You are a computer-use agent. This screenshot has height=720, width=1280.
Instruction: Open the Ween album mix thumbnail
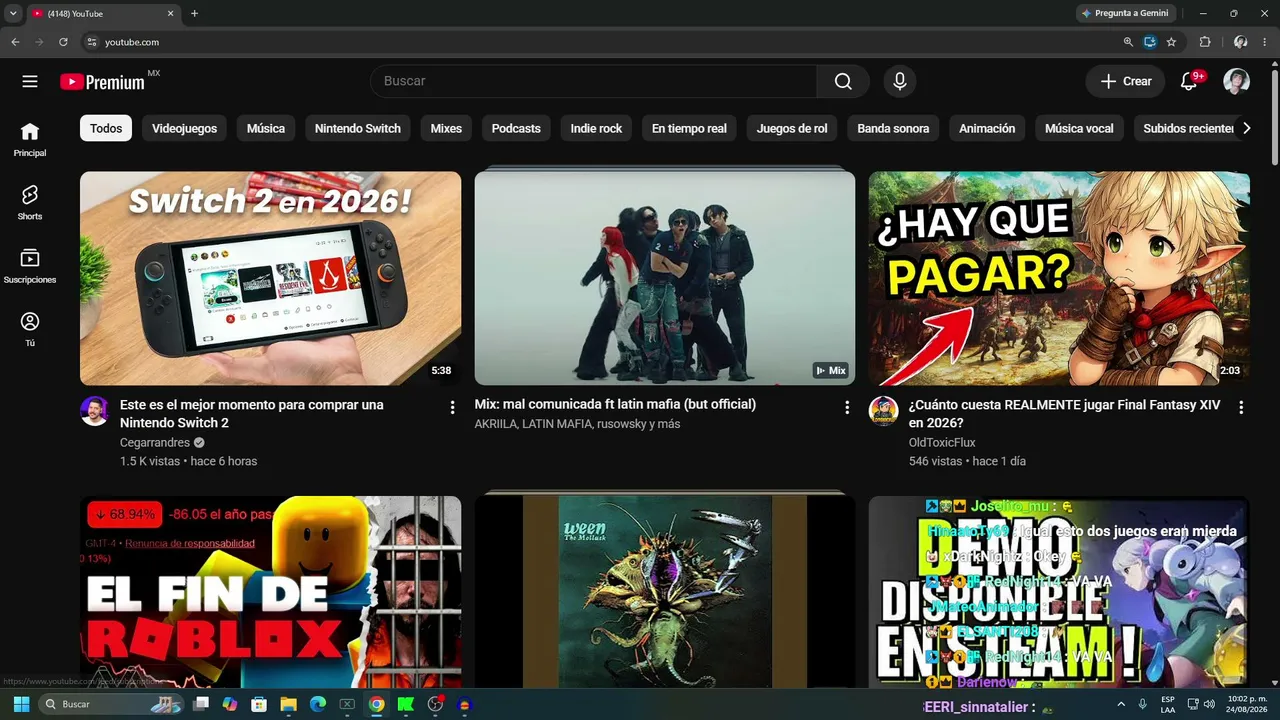click(x=665, y=591)
